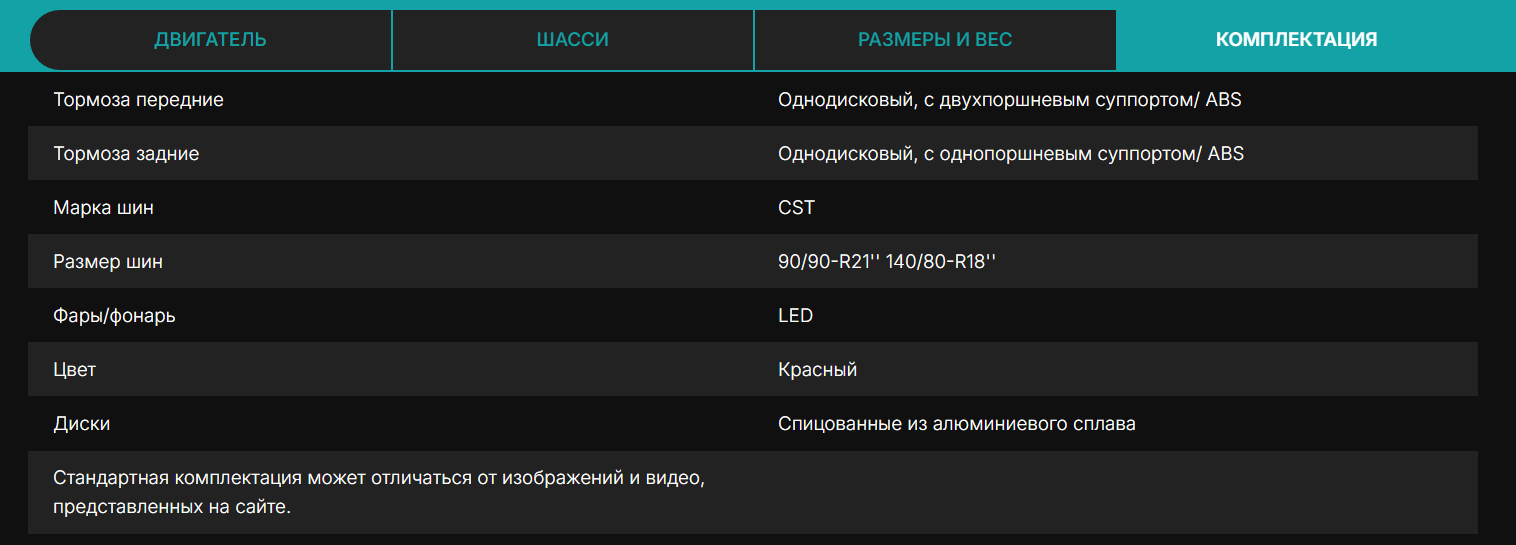
Task: Select the РАЗМЕРЫ И ВЕС tab
Action: point(934,40)
